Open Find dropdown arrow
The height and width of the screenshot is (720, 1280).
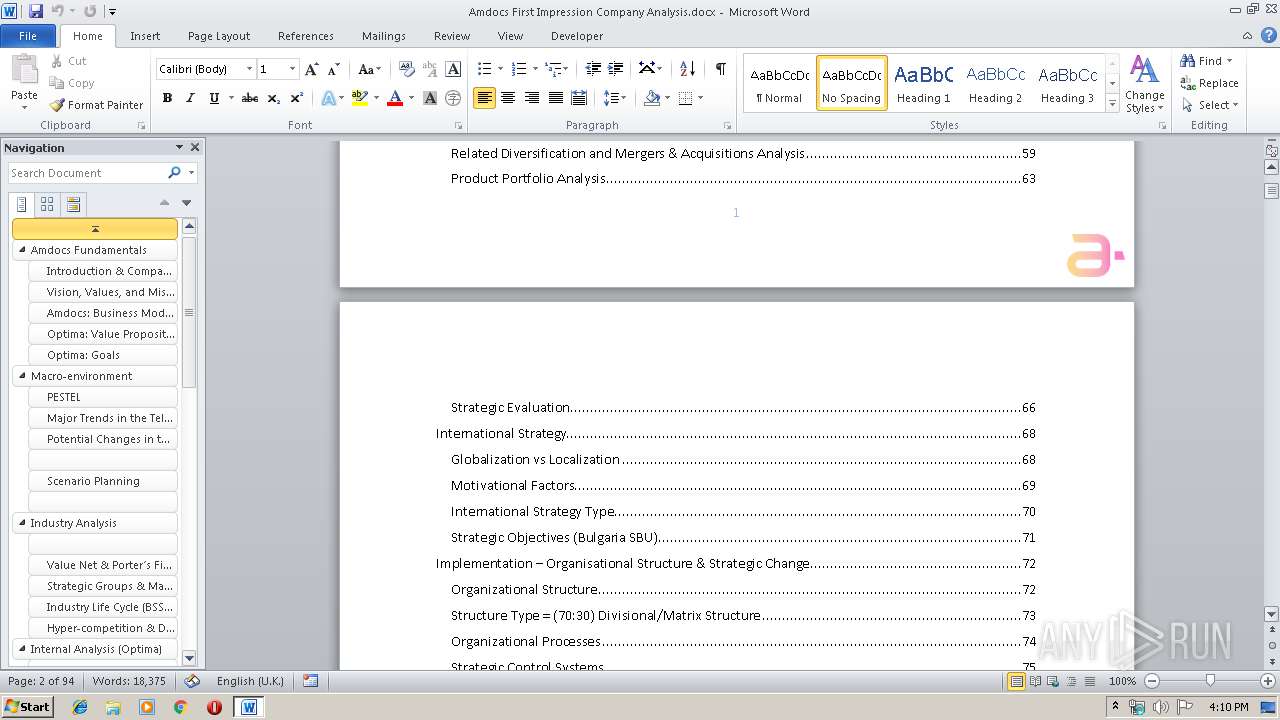coord(1229,61)
